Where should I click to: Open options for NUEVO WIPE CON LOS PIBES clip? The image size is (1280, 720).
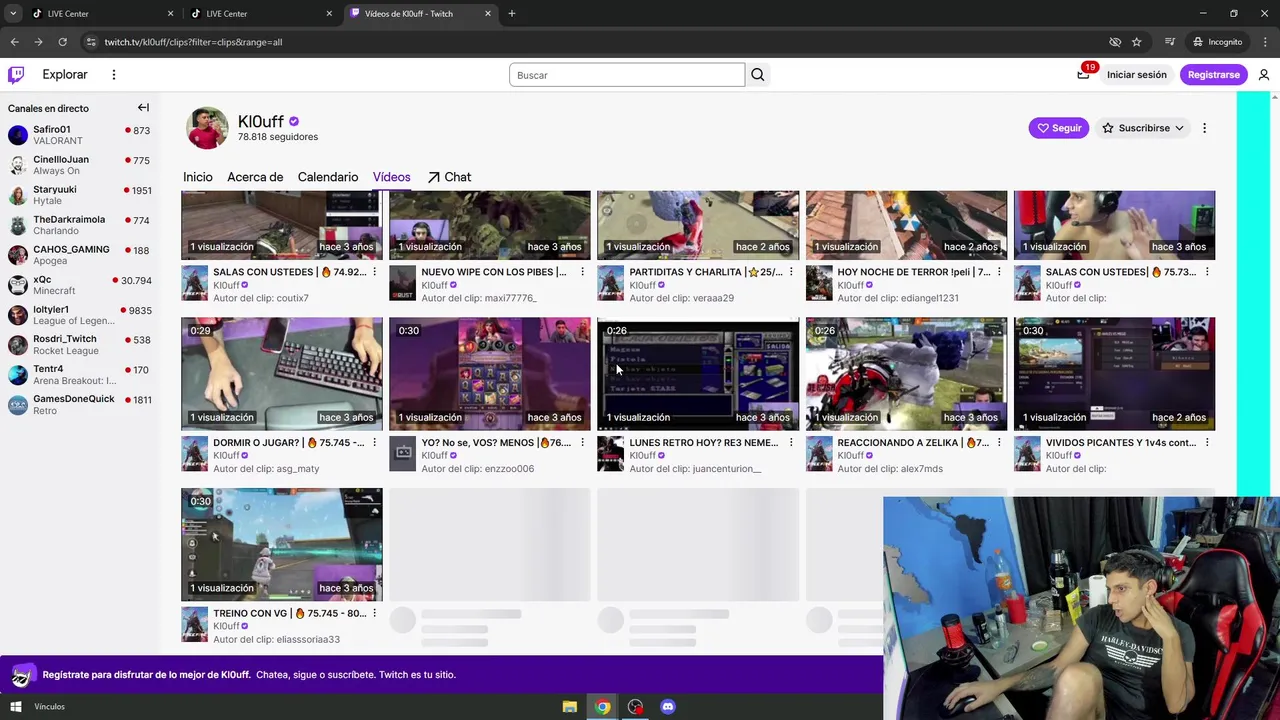coord(583,272)
